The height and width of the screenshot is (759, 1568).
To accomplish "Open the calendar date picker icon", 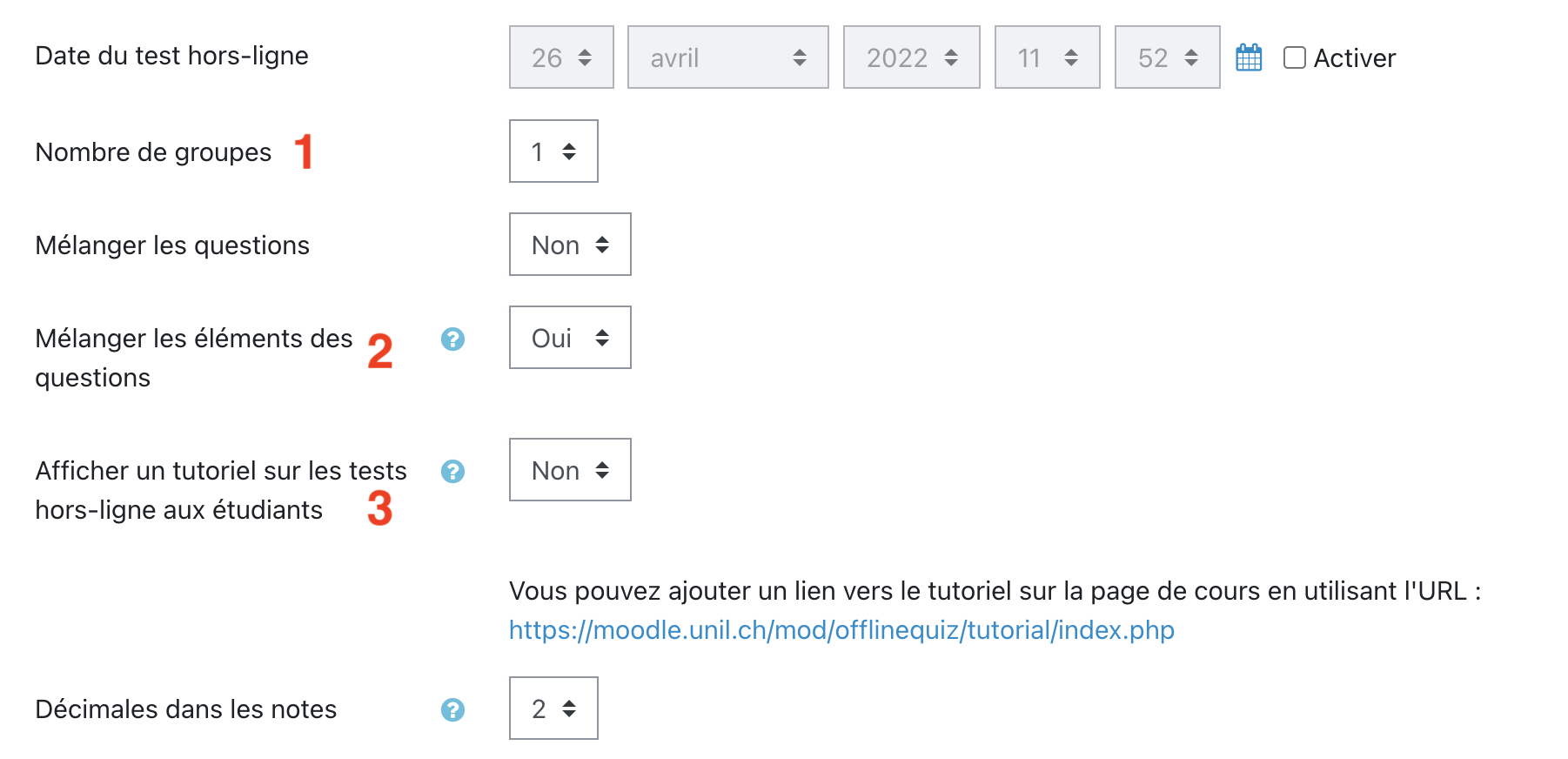I will pyautogui.click(x=1249, y=57).
